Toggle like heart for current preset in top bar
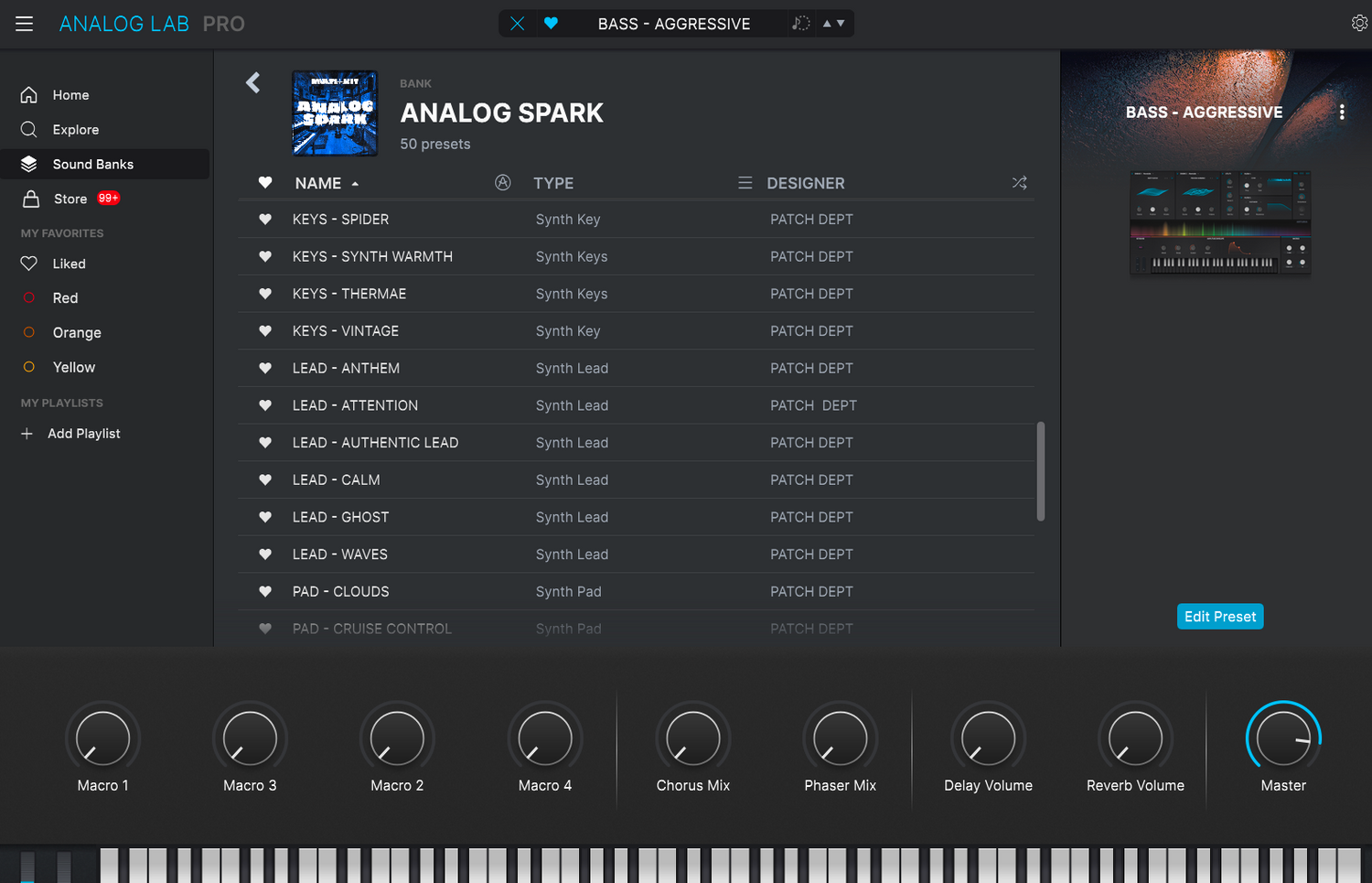 (x=551, y=24)
